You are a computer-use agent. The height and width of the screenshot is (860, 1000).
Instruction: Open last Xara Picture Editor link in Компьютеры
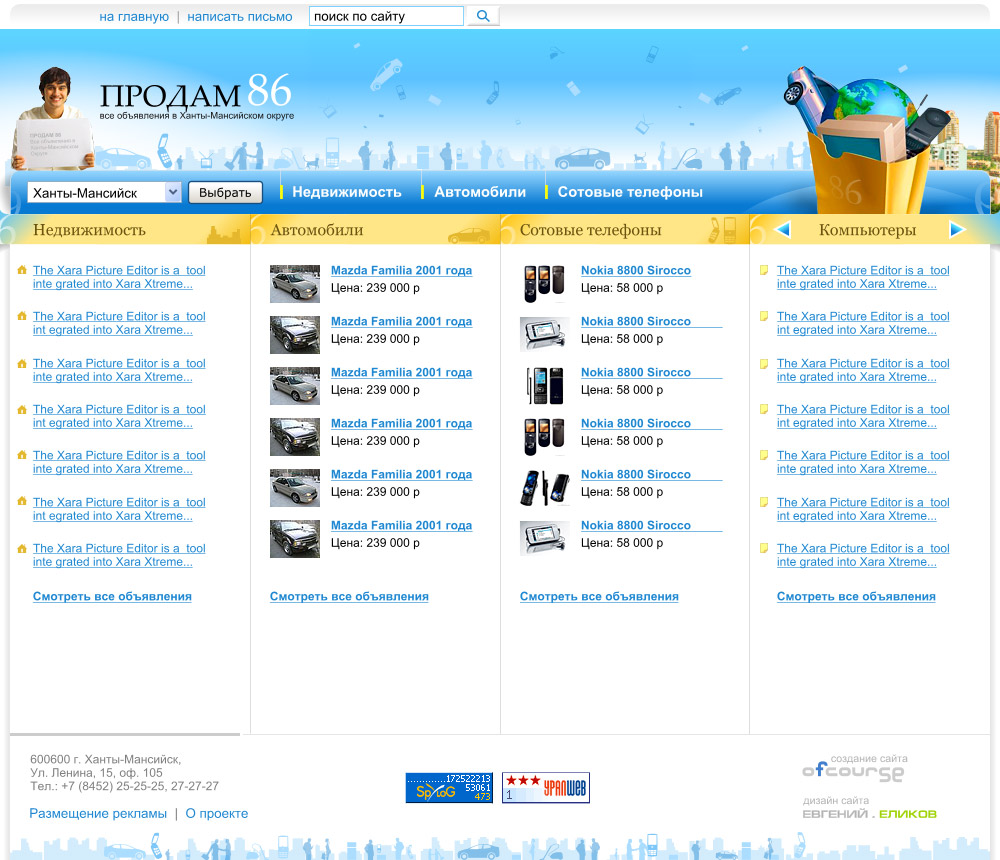863,555
